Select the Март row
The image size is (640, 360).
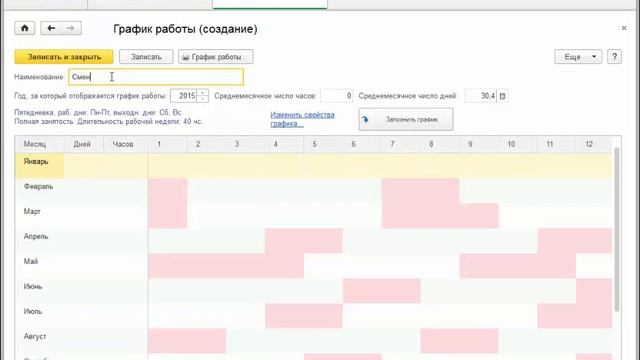(x=313, y=216)
